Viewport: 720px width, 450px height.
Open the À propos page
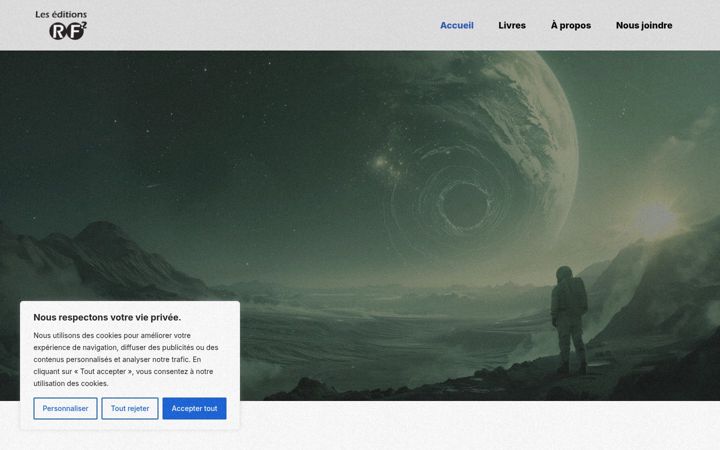pyautogui.click(x=571, y=25)
